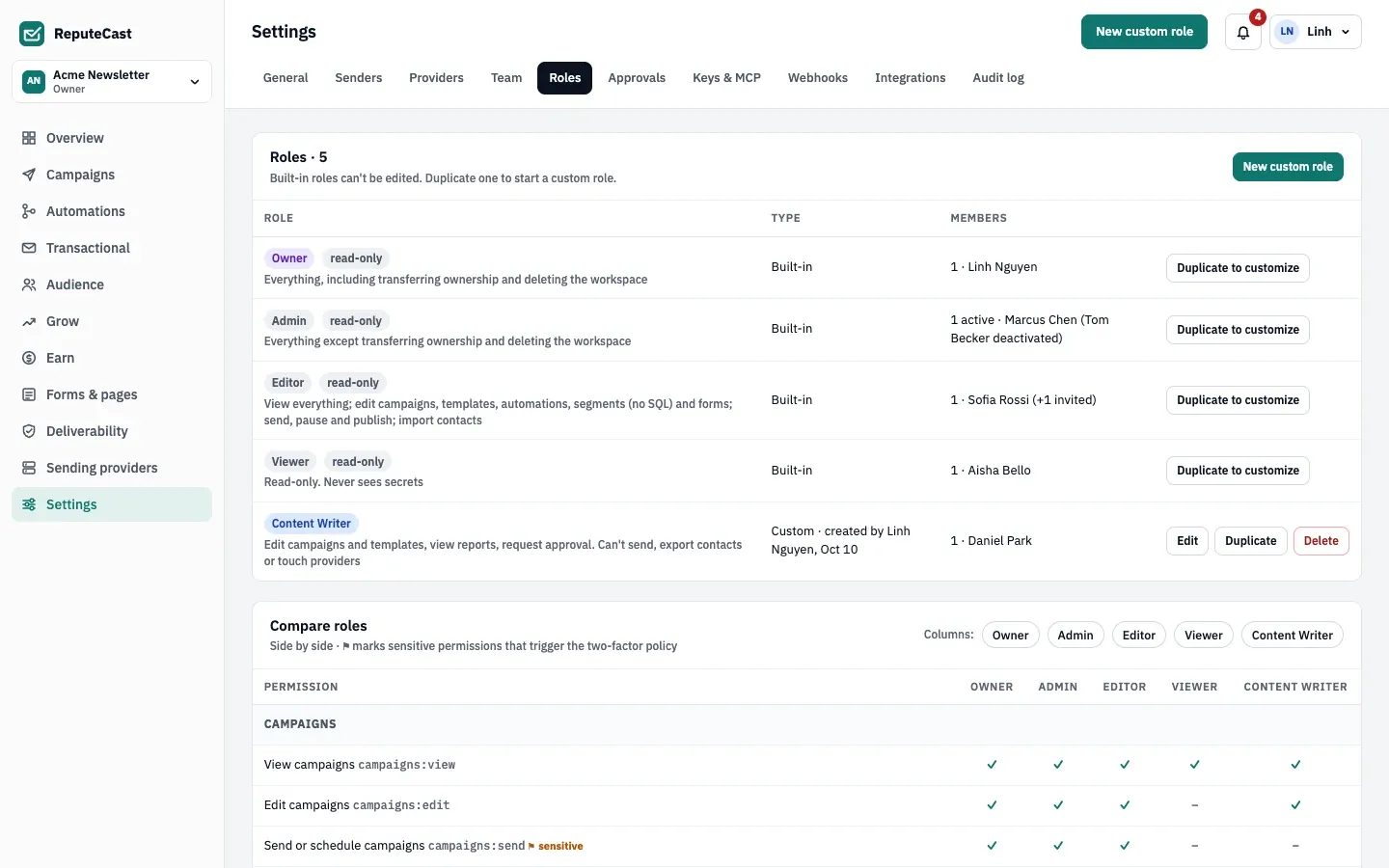Select the Roles tab
The image size is (1389, 868).
[x=565, y=78]
